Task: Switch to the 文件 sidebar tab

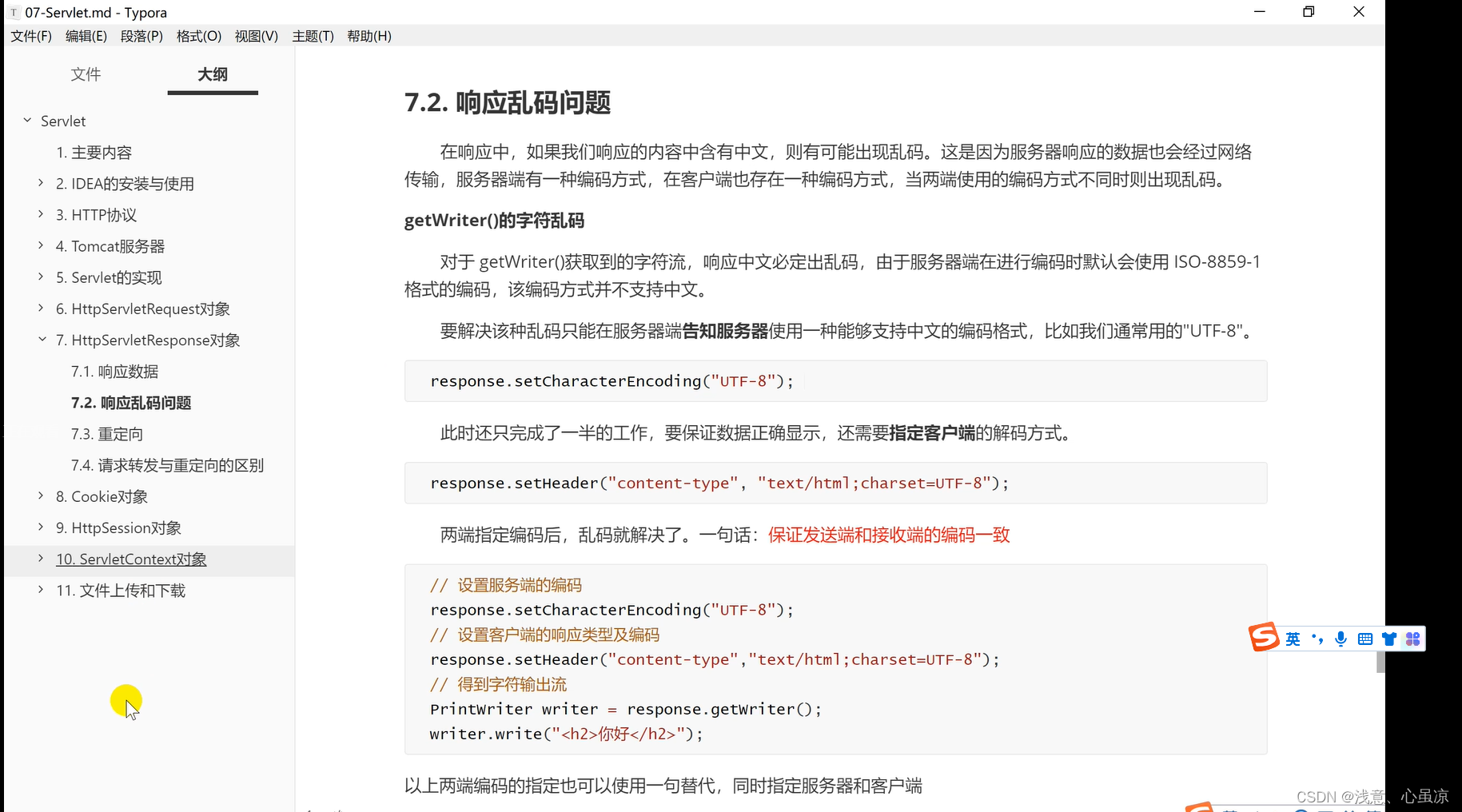Action: click(x=86, y=74)
